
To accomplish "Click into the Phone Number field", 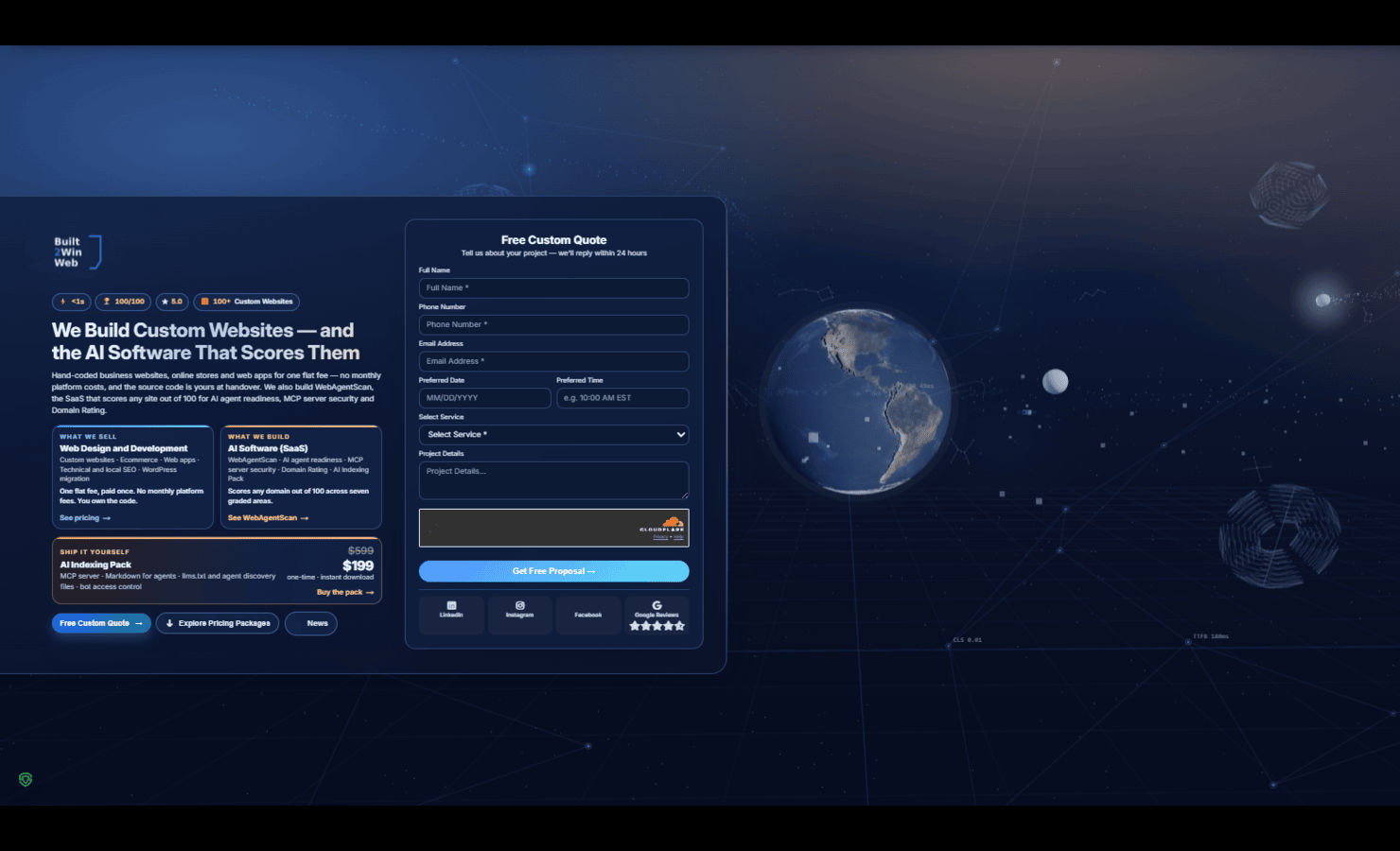I will [x=553, y=325].
